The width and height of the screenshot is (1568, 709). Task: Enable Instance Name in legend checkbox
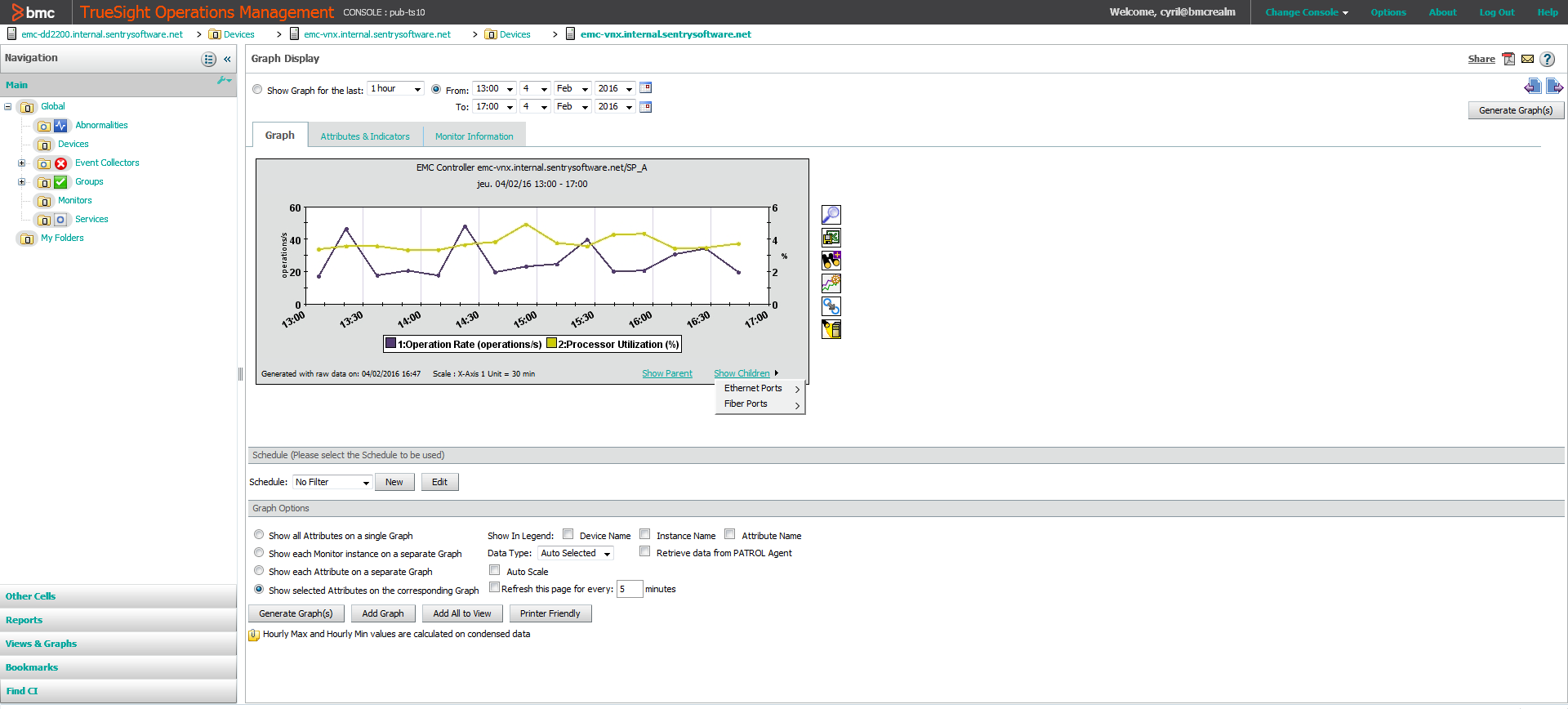644,534
